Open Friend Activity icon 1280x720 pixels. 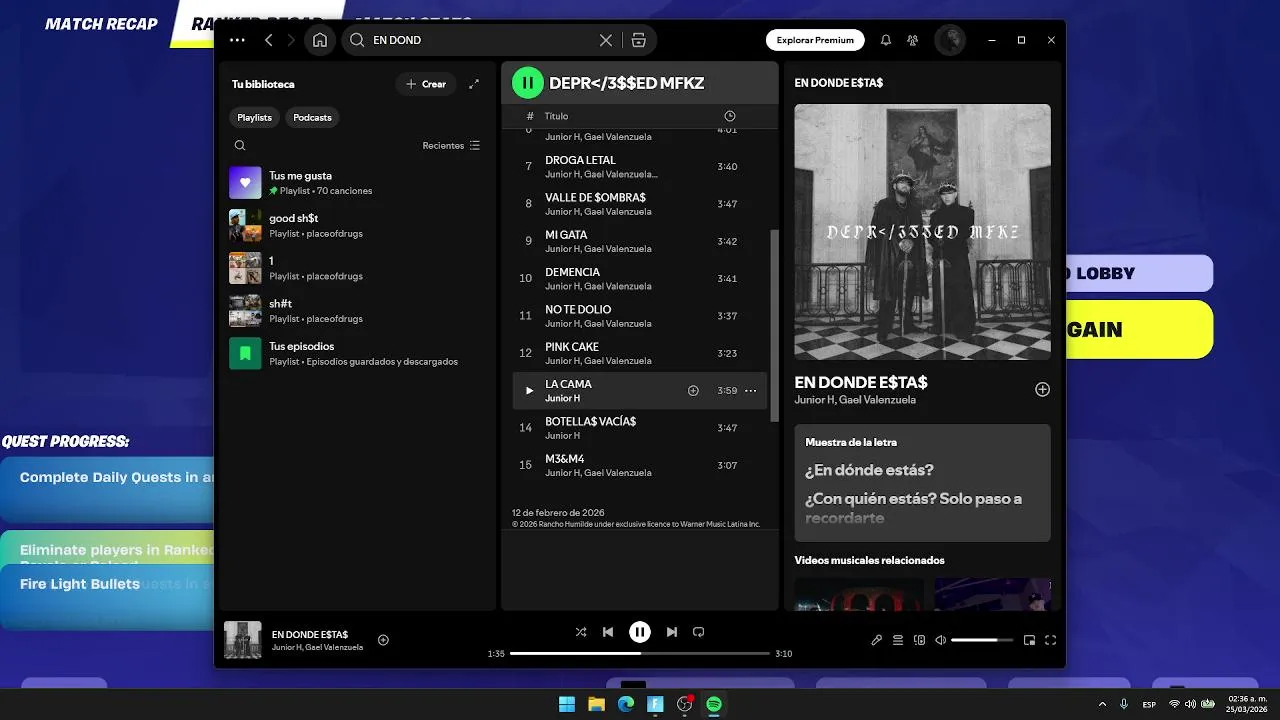click(x=912, y=40)
